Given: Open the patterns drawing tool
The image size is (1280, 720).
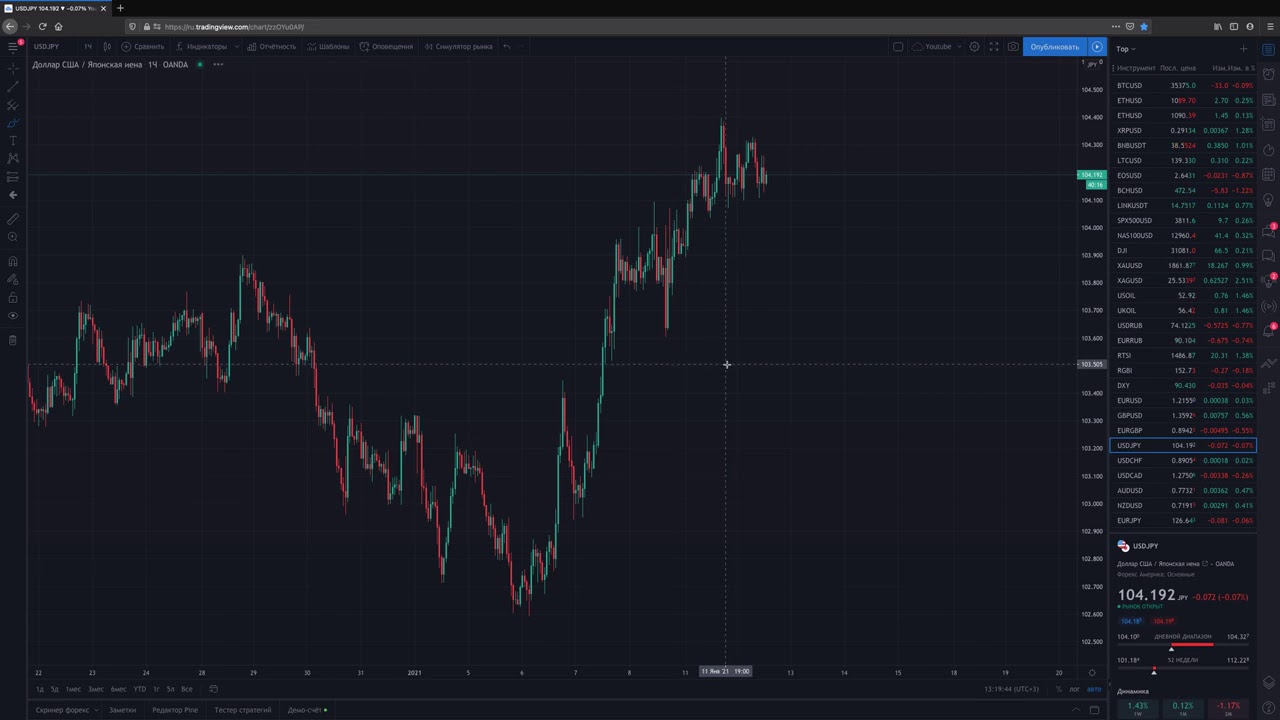Looking at the screenshot, I should point(13,159).
